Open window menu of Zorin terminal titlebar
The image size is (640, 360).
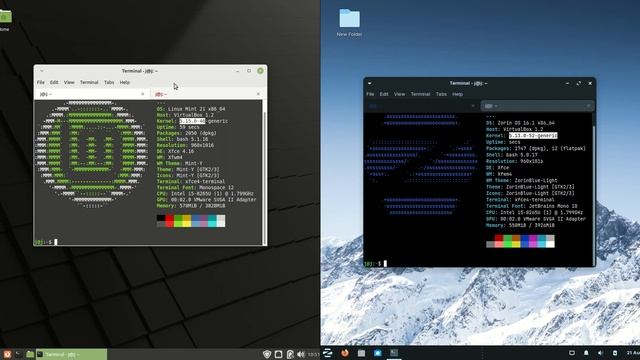370,83
